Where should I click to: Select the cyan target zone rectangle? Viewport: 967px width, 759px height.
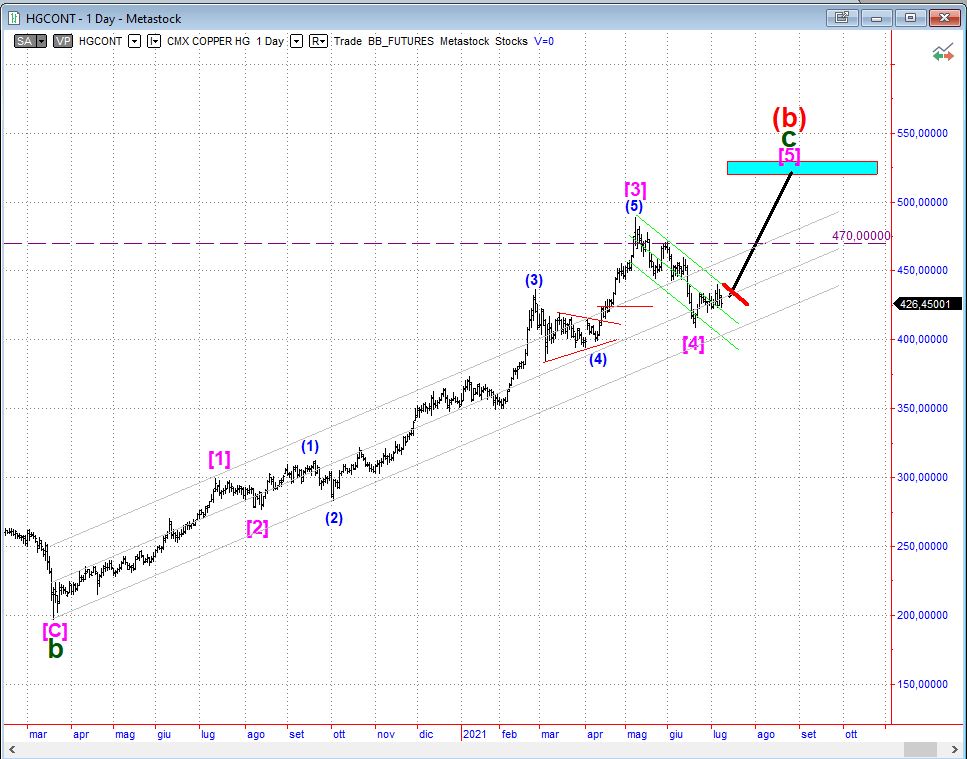pyautogui.click(x=802, y=168)
